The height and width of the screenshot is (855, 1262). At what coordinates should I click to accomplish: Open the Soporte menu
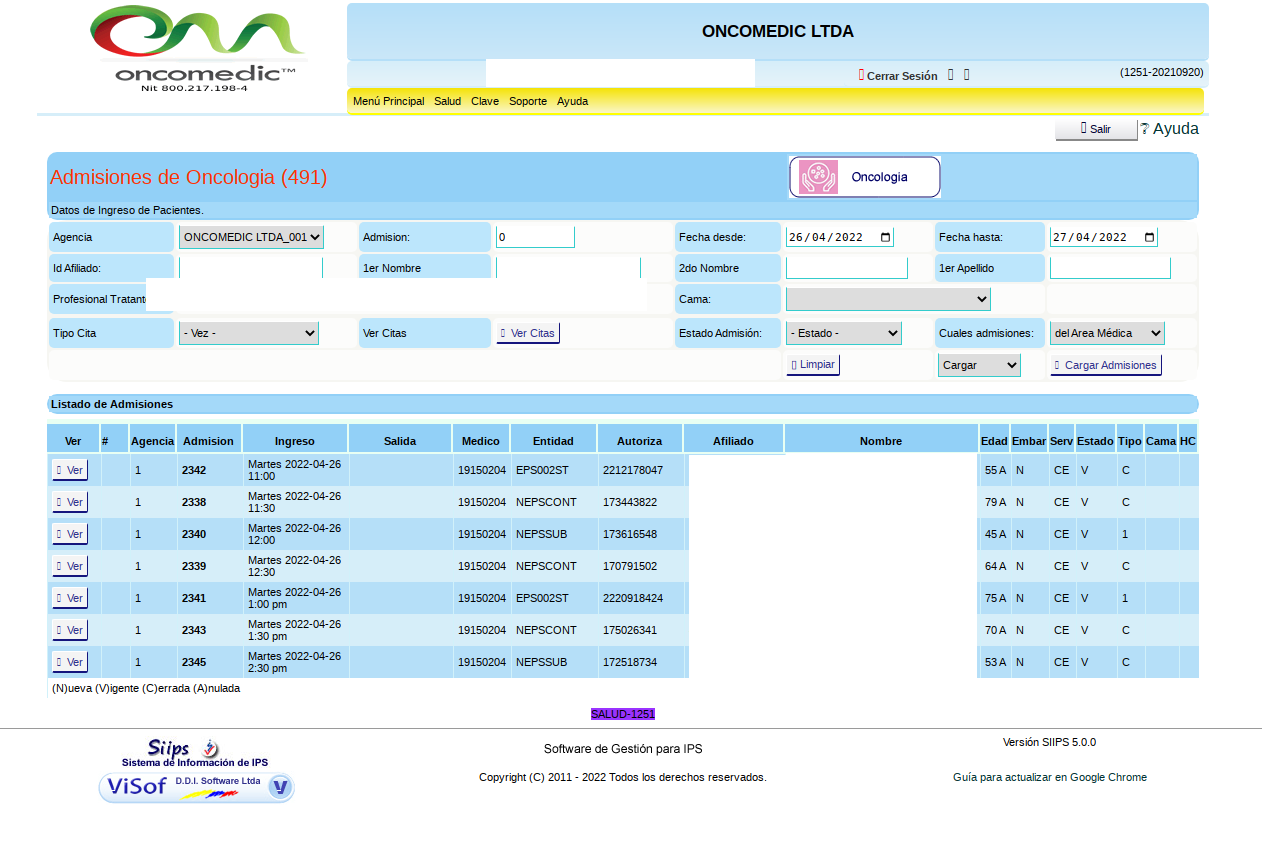(x=527, y=101)
